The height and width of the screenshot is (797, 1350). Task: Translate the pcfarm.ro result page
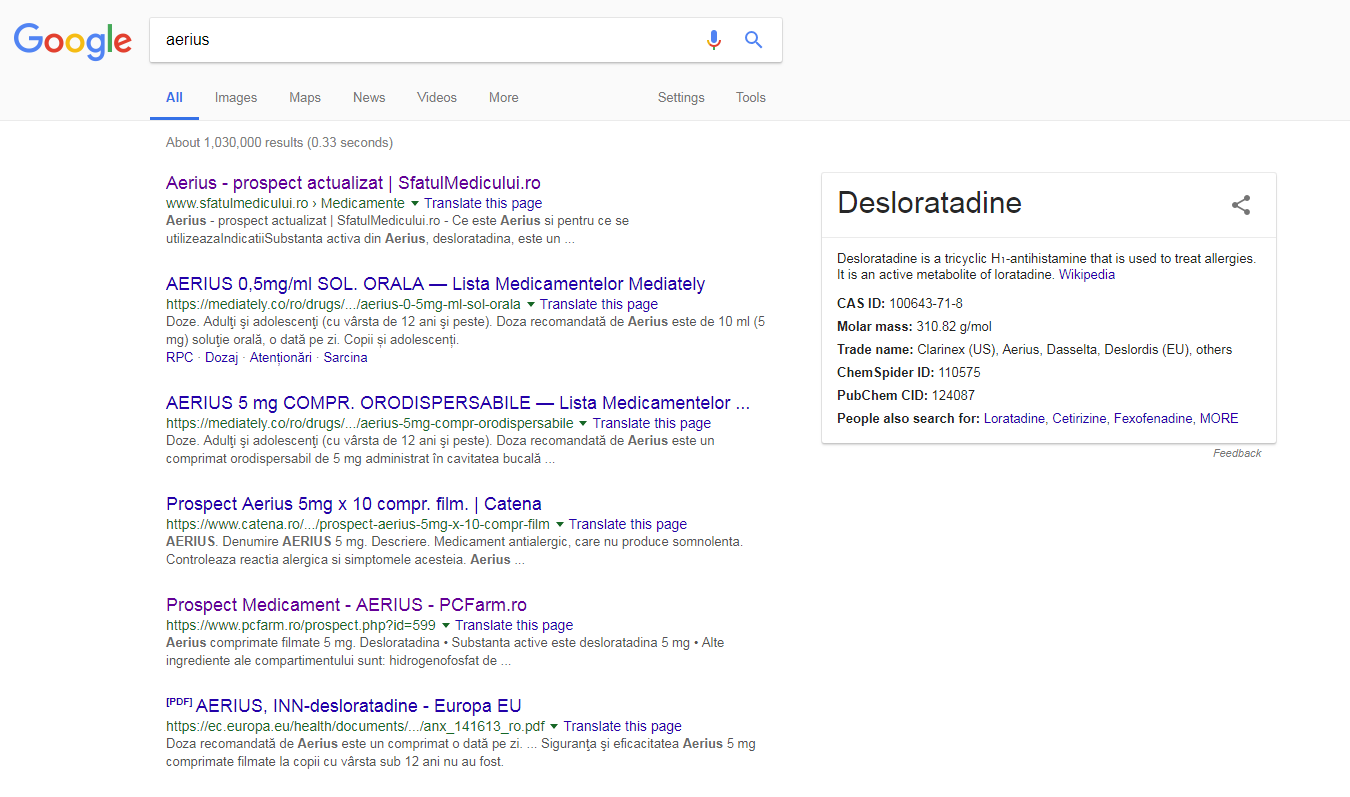(514, 625)
